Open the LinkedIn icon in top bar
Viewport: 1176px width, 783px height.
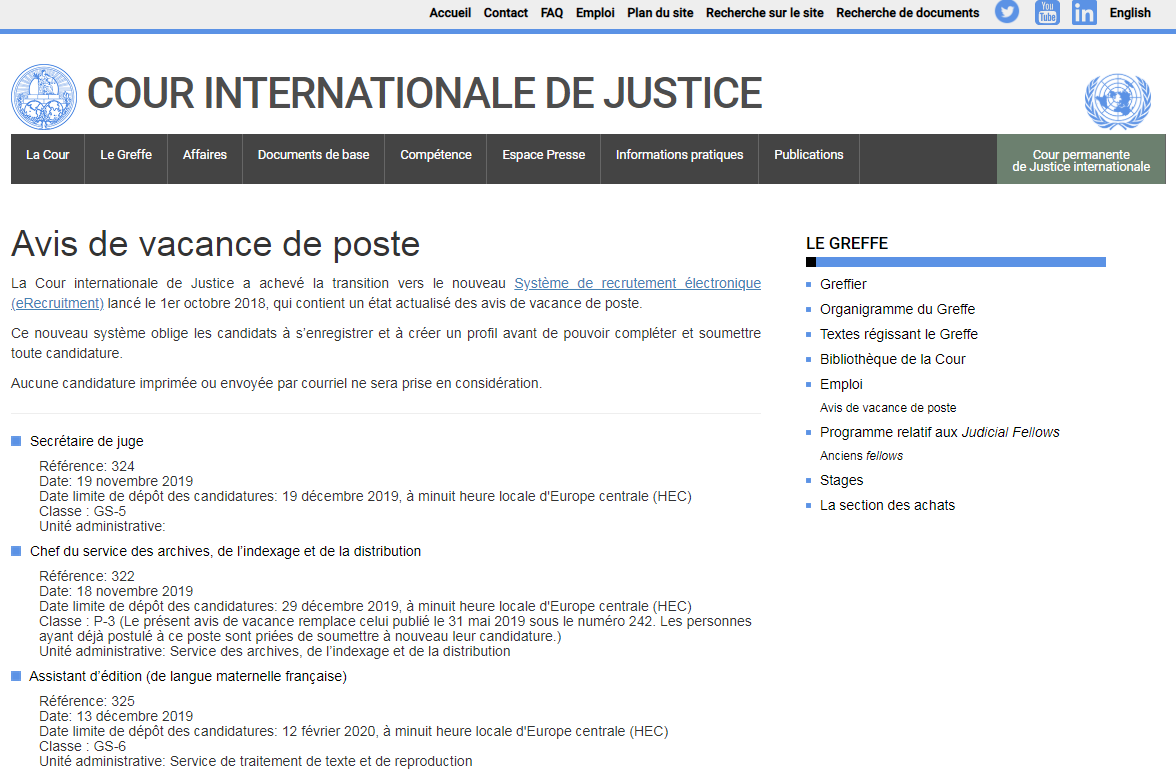click(x=1084, y=13)
